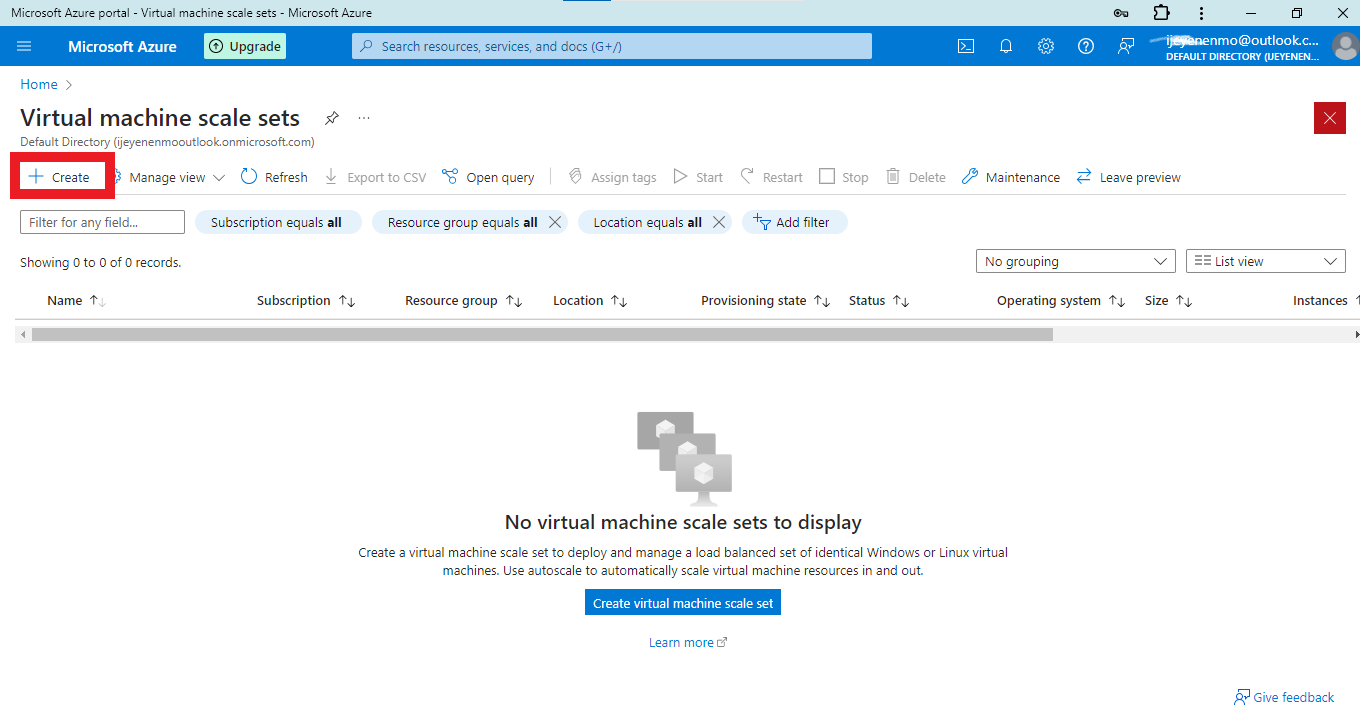Open the Location equals all filter
The height and width of the screenshot is (725, 1360).
(647, 222)
